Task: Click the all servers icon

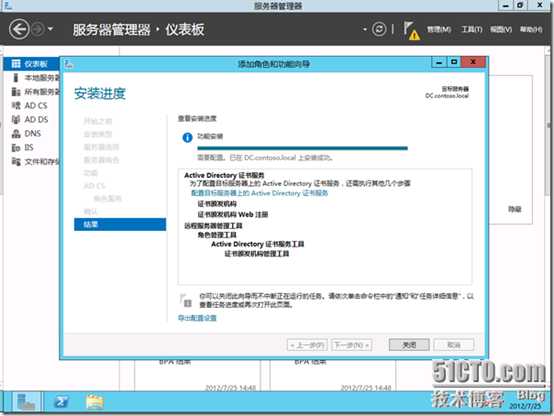Action: (16, 92)
